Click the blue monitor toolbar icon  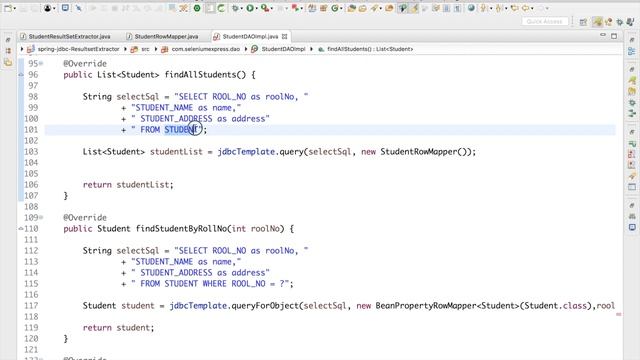(65, 8)
